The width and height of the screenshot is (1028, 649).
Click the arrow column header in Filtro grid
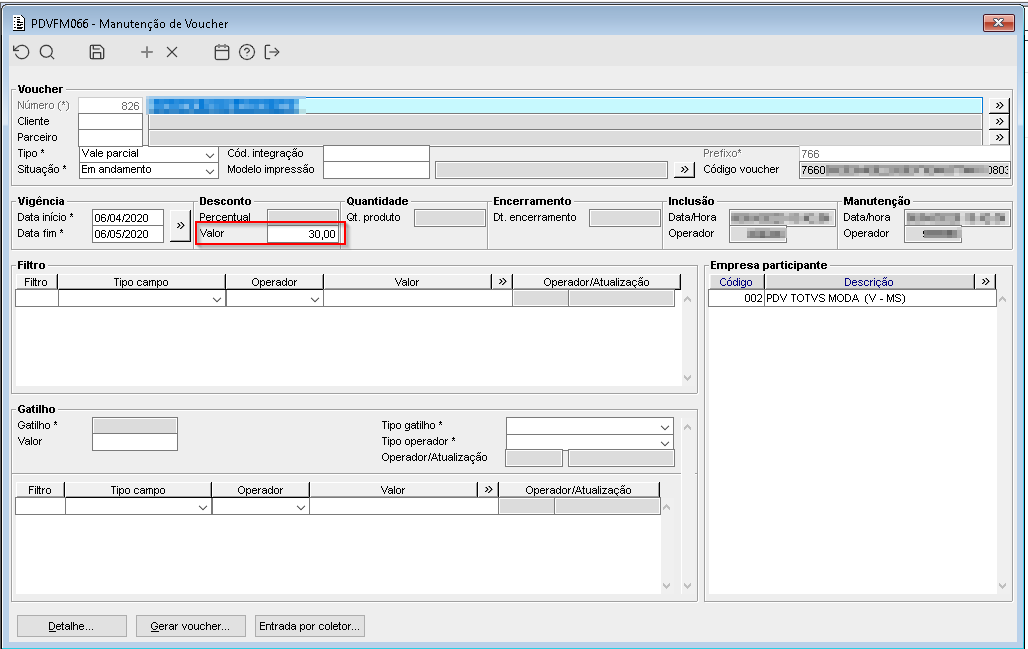coord(502,281)
